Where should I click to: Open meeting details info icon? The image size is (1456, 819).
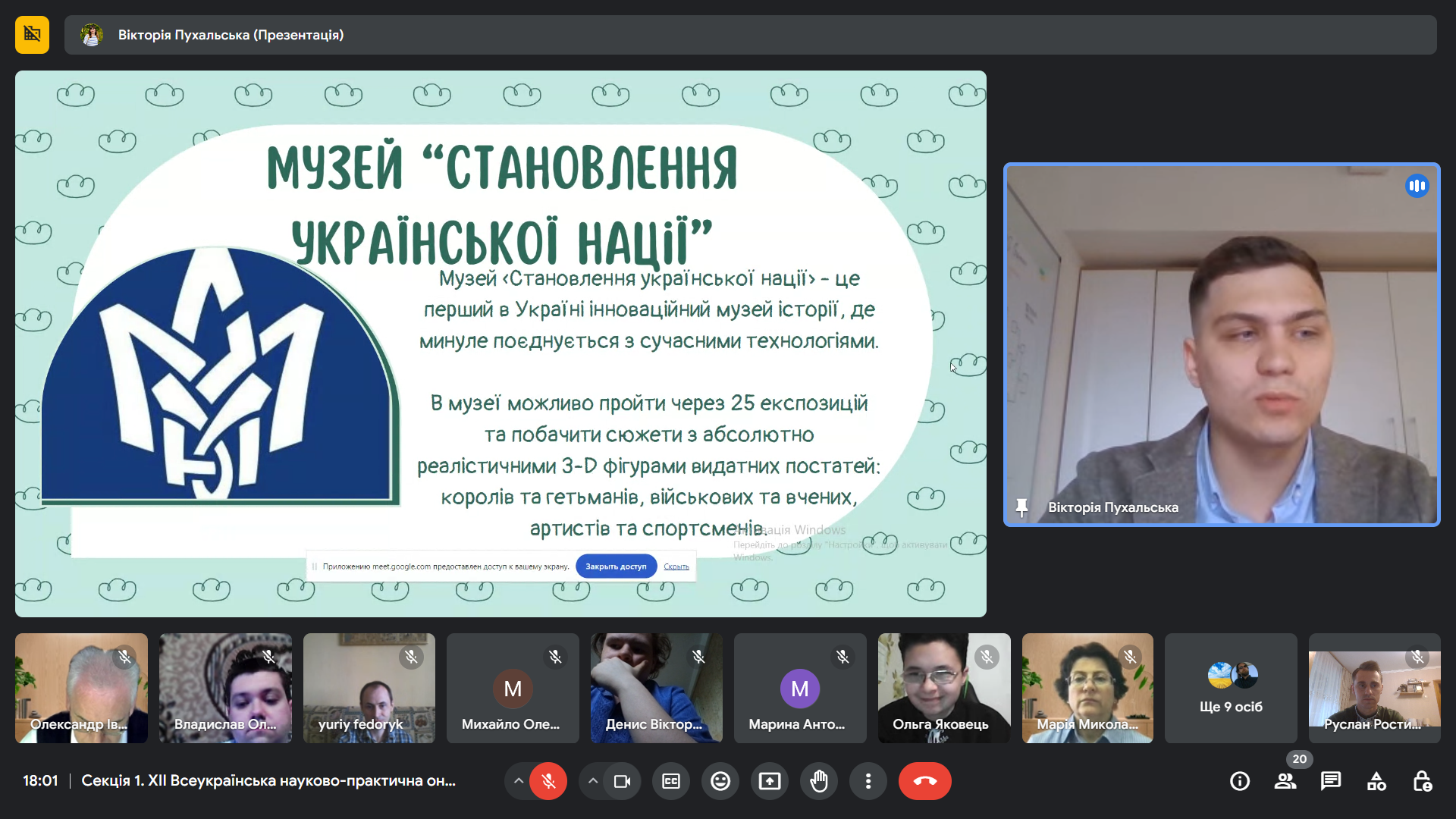click(1240, 781)
